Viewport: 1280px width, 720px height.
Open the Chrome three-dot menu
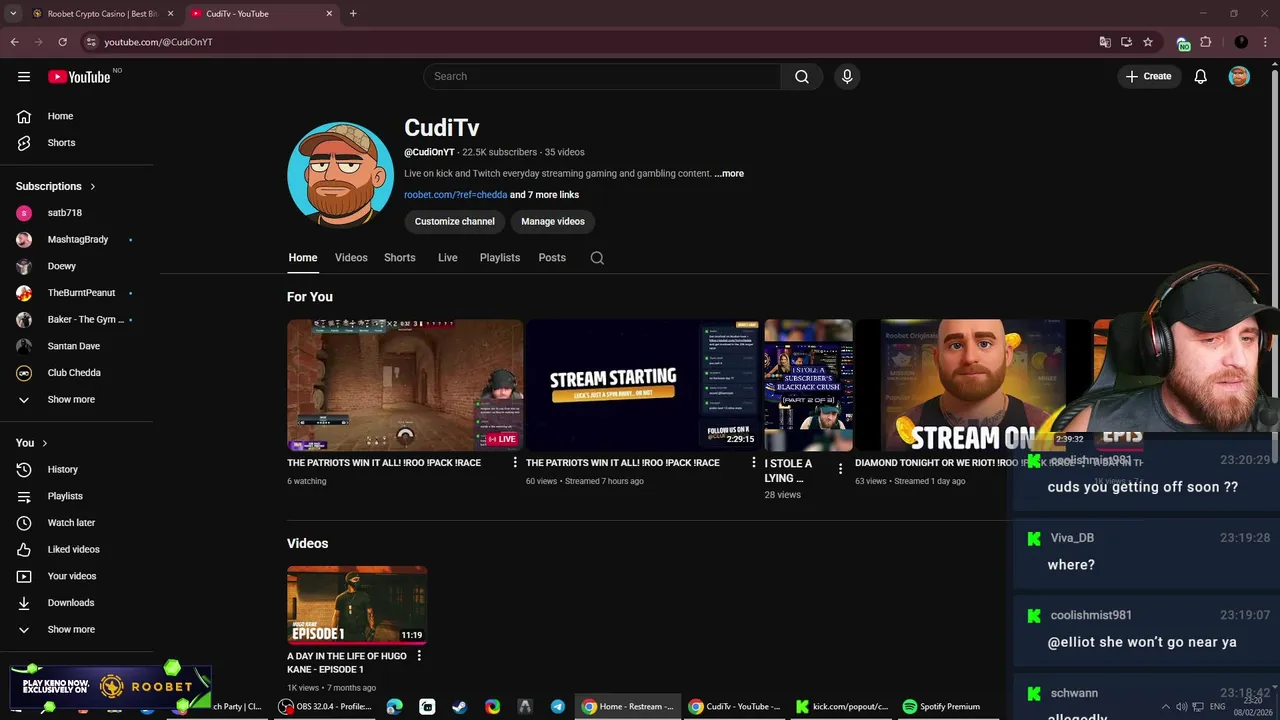click(1266, 42)
